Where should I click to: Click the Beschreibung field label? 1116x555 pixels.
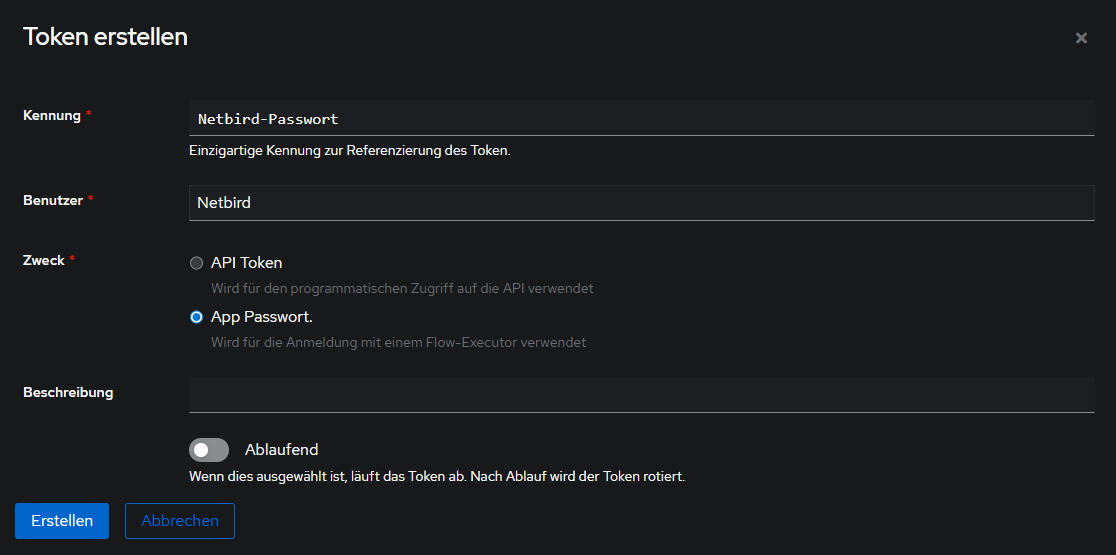68,392
